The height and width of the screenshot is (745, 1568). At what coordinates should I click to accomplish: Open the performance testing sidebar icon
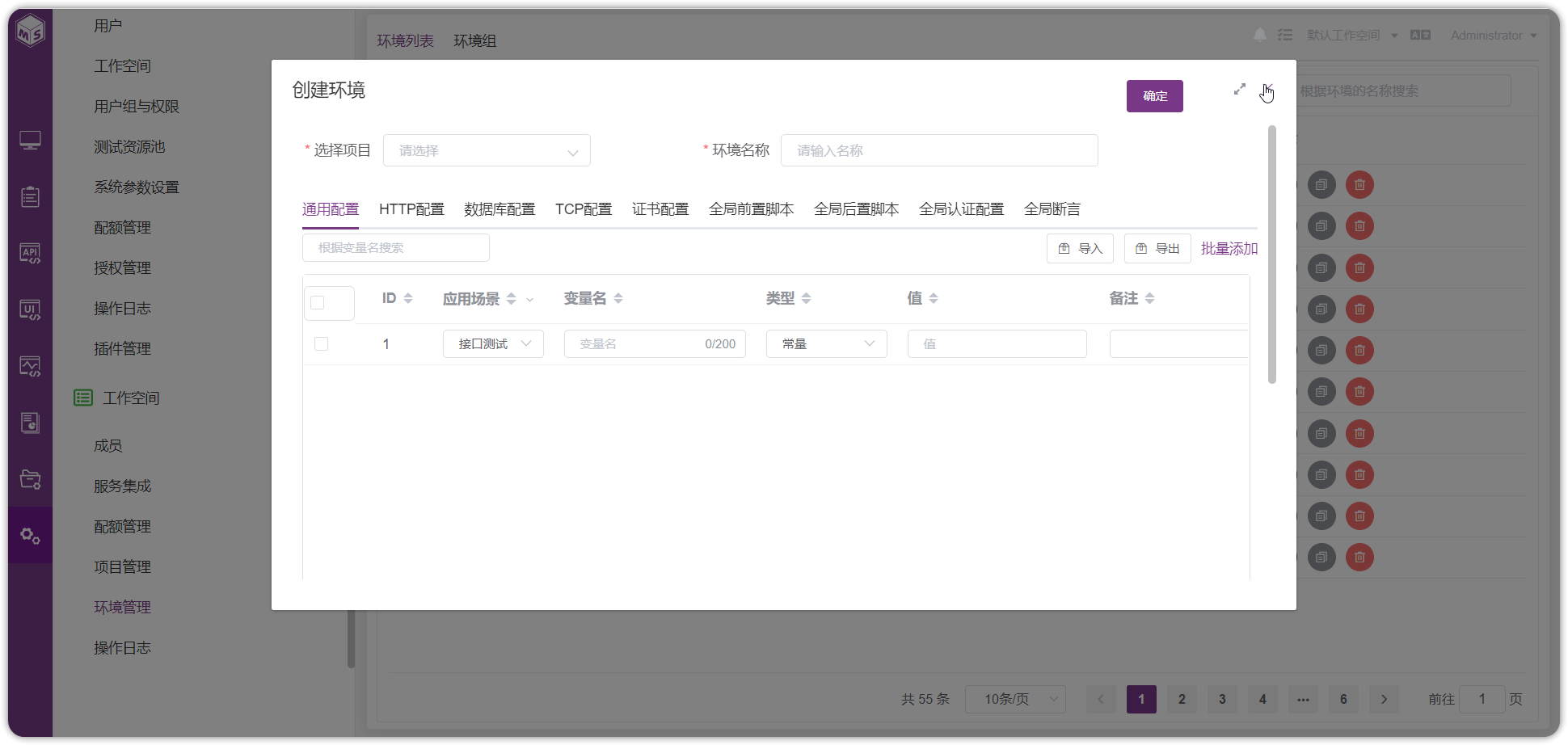[x=30, y=367]
